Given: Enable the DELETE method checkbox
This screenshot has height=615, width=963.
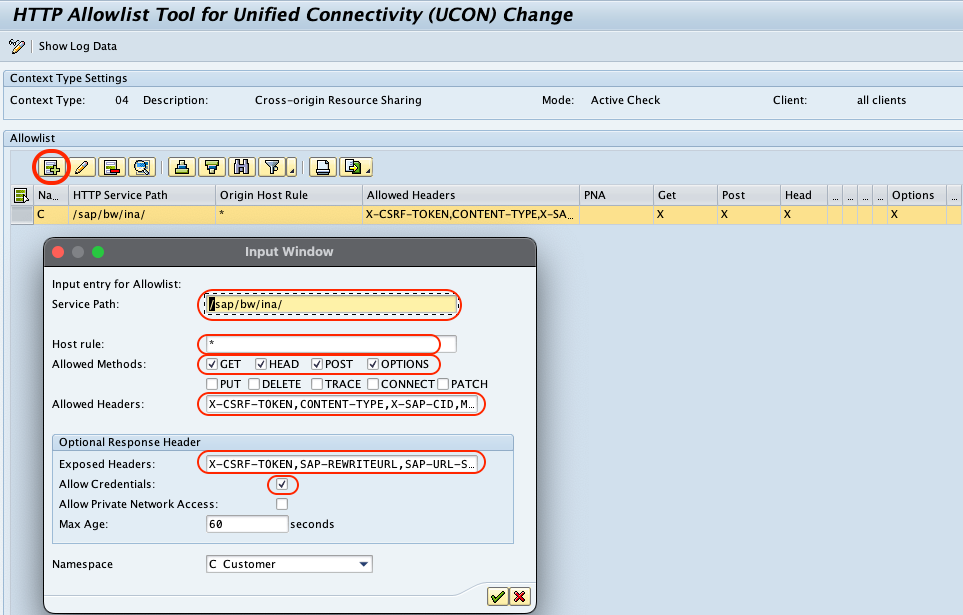Looking at the screenshot, I should click(254, 384).
